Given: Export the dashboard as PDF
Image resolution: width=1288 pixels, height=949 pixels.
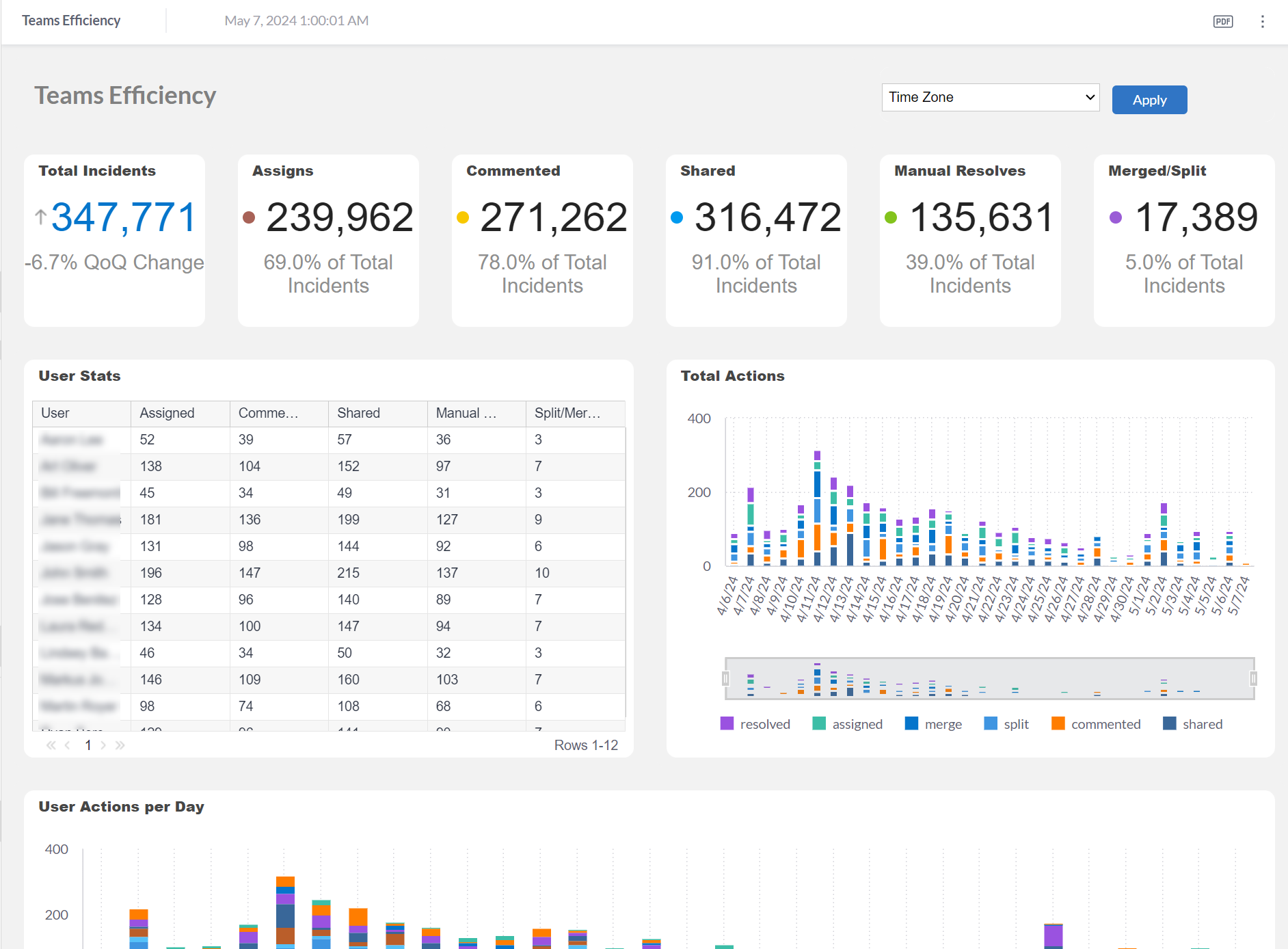Looking at the screenshot, I should pyautogui.click(x=1223, y=21).
